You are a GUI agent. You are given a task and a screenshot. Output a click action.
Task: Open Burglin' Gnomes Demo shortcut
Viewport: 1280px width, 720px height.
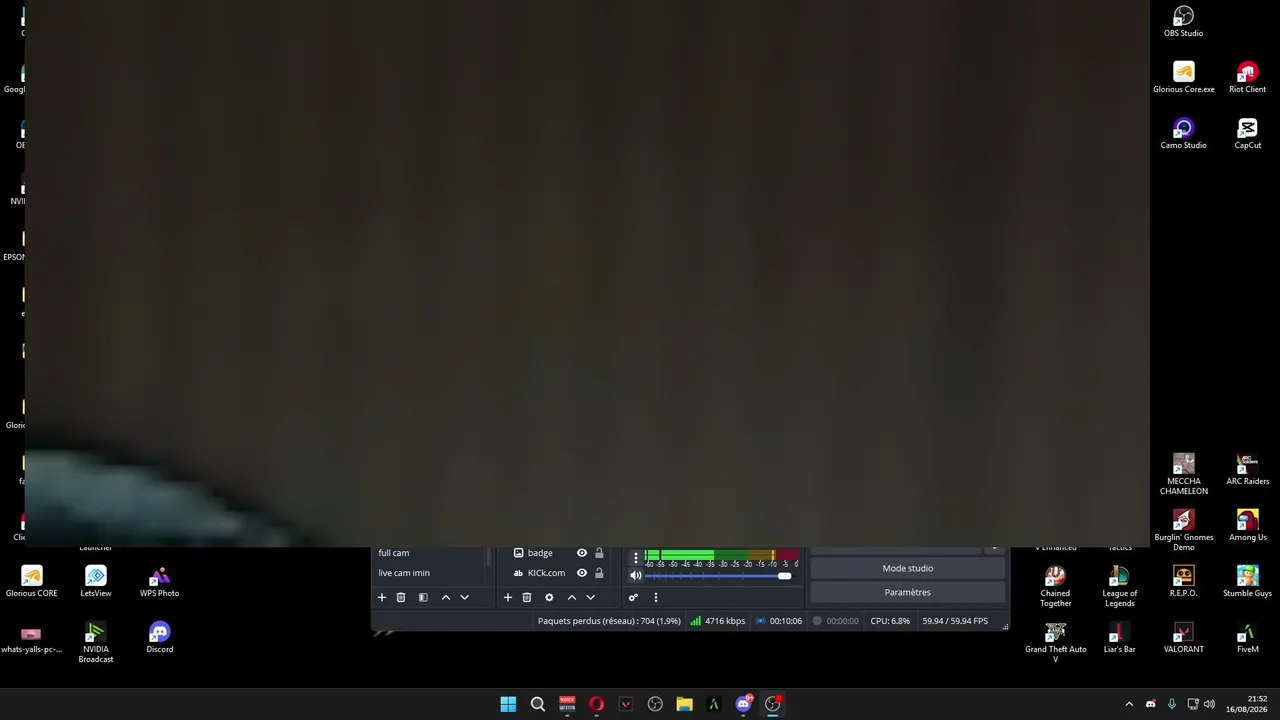pyautogui.click(x=1183, y=530)
